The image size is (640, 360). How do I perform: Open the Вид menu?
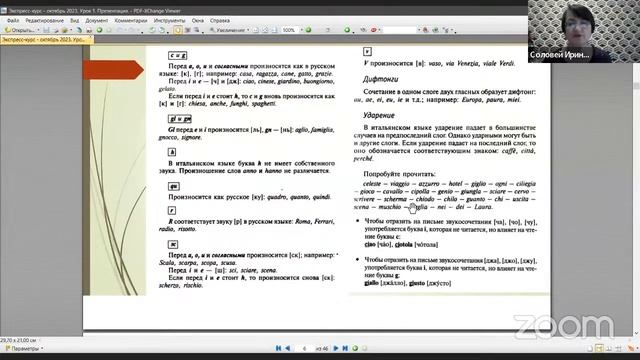click(74, 20)
